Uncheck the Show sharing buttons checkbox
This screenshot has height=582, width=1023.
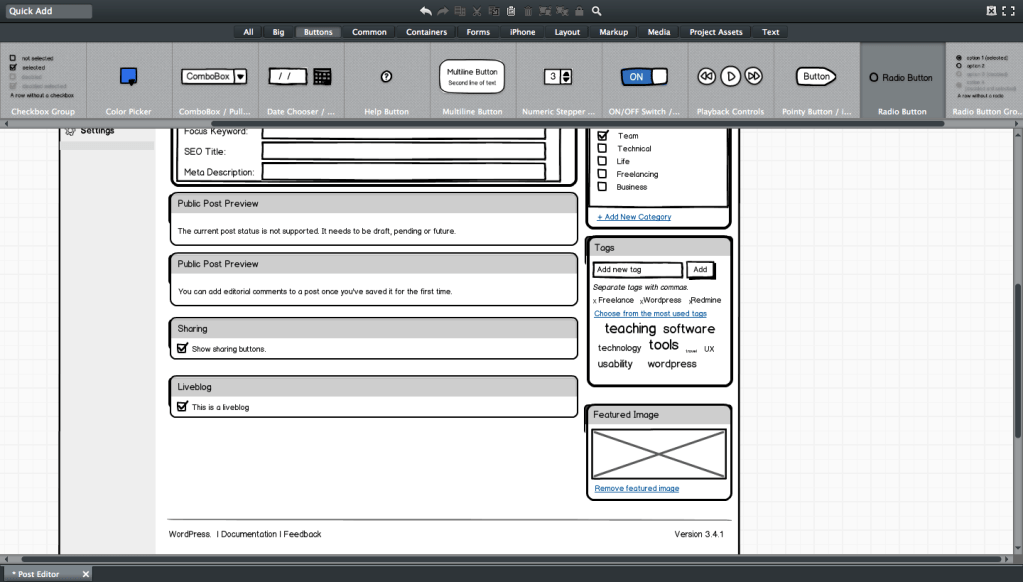click(x=184, y=348)
